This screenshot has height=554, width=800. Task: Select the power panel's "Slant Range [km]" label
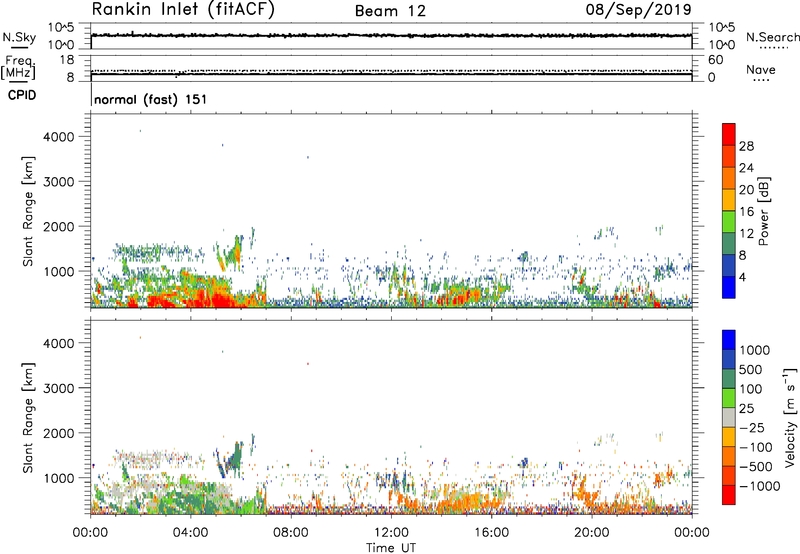click(28, 211)
